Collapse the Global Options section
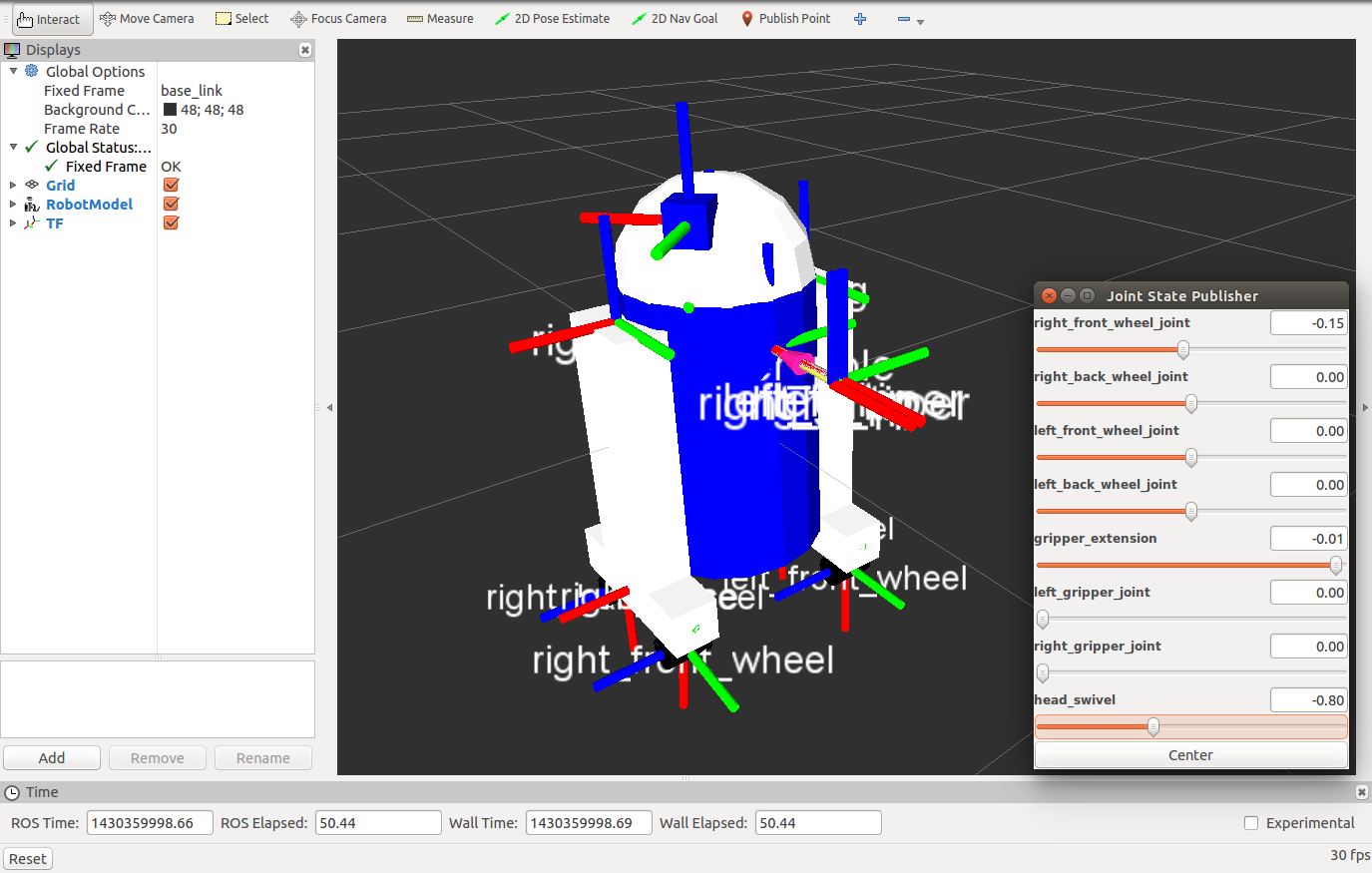The width and height of the screenshot is (1372, 873). click(13, 72)
